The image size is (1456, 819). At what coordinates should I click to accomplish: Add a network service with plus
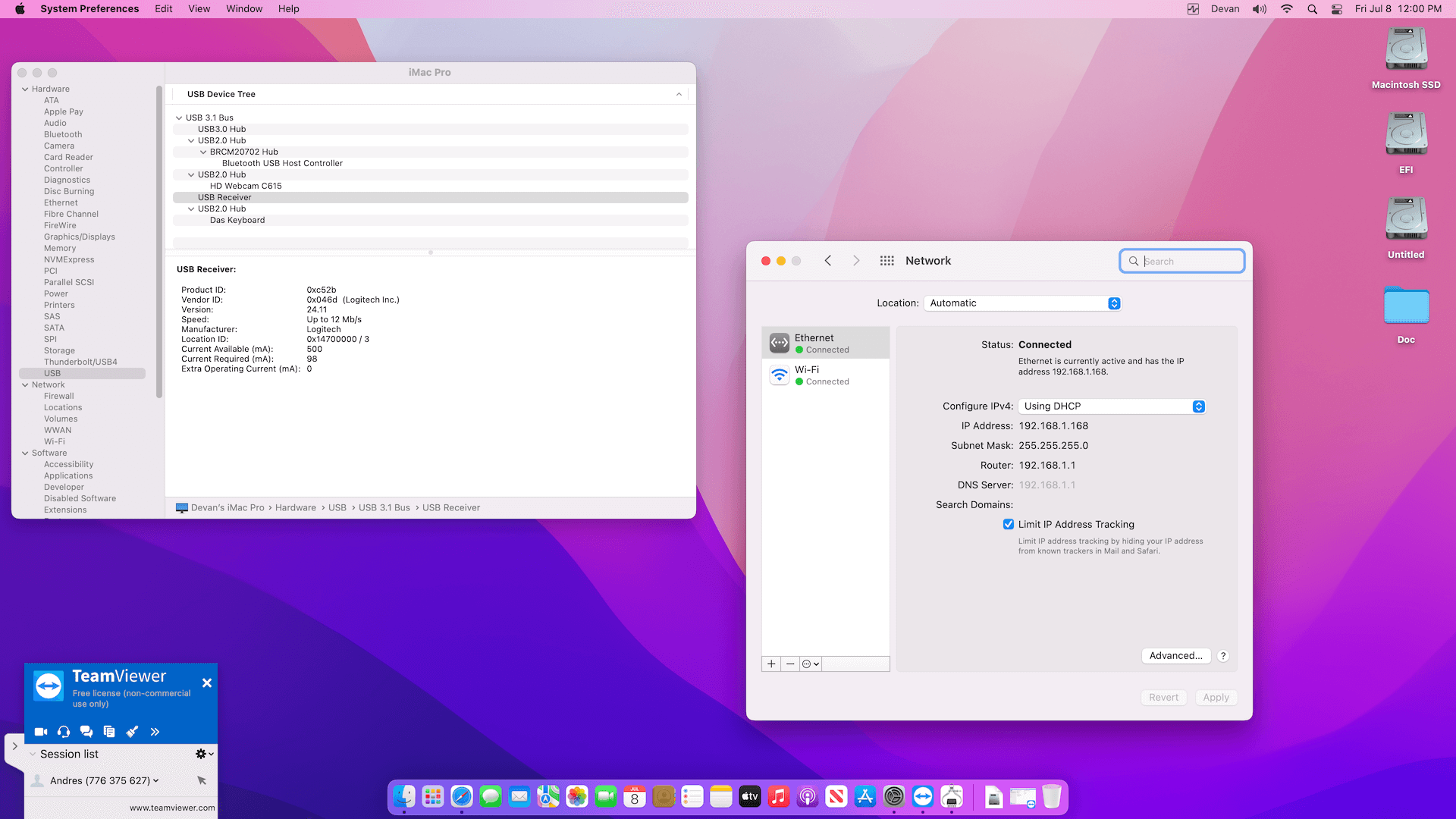pyautogui.click(x=771, y=664)
